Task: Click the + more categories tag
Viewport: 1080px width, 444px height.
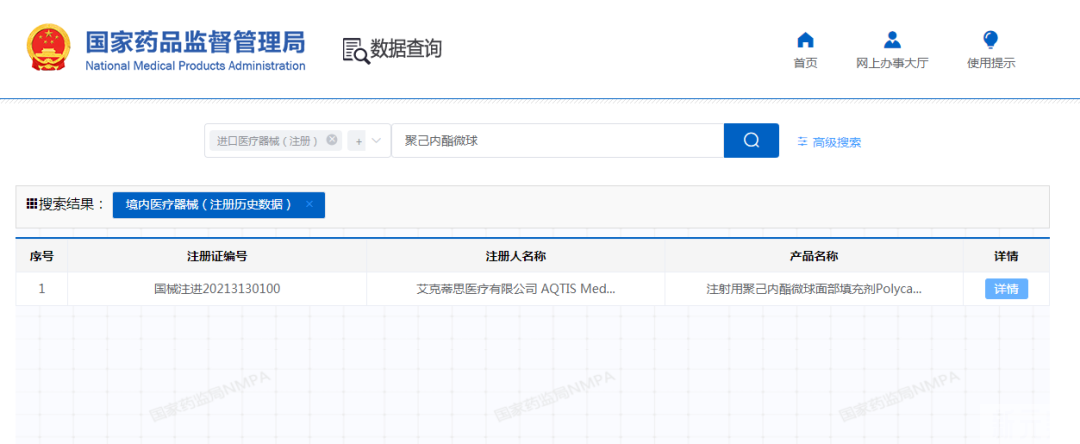Action: point(359,142)
